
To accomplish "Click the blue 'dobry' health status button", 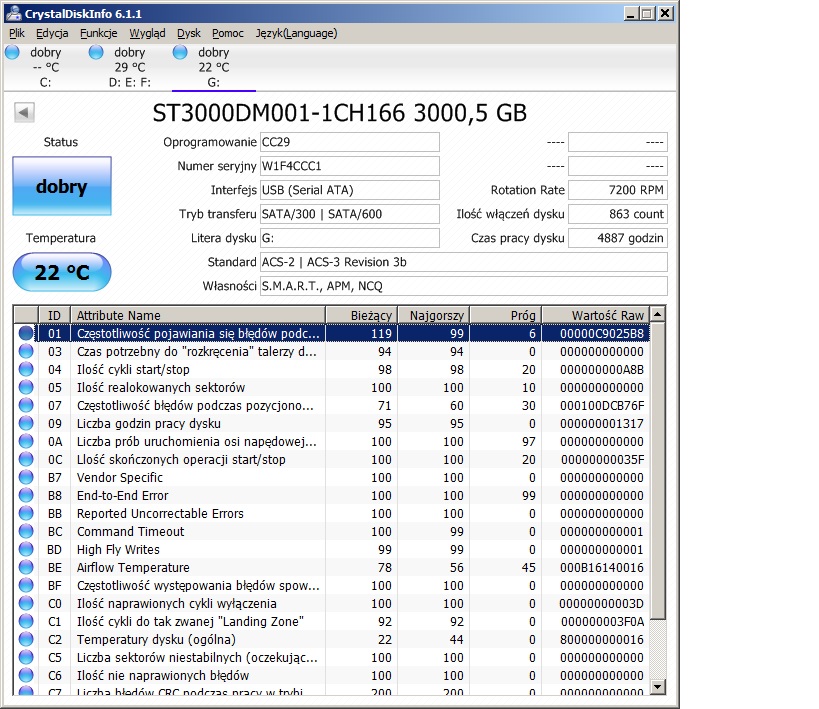I will coord(62,186).
